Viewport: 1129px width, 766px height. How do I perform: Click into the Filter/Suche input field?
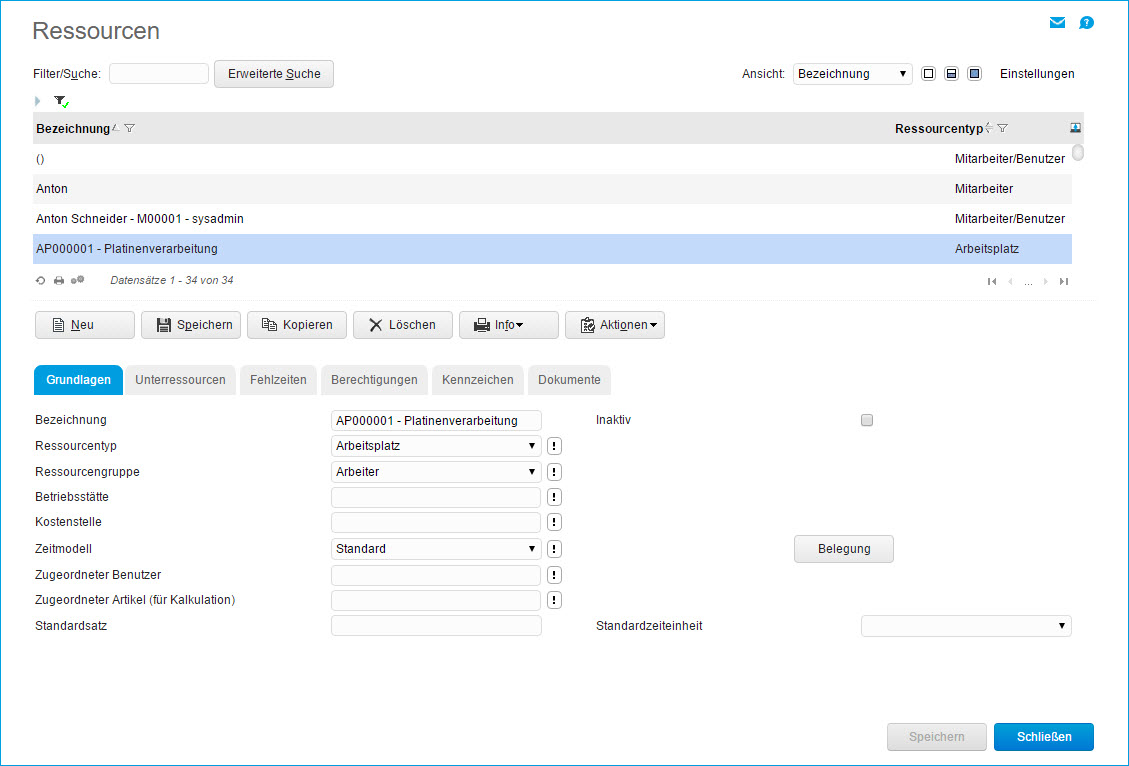158,74
